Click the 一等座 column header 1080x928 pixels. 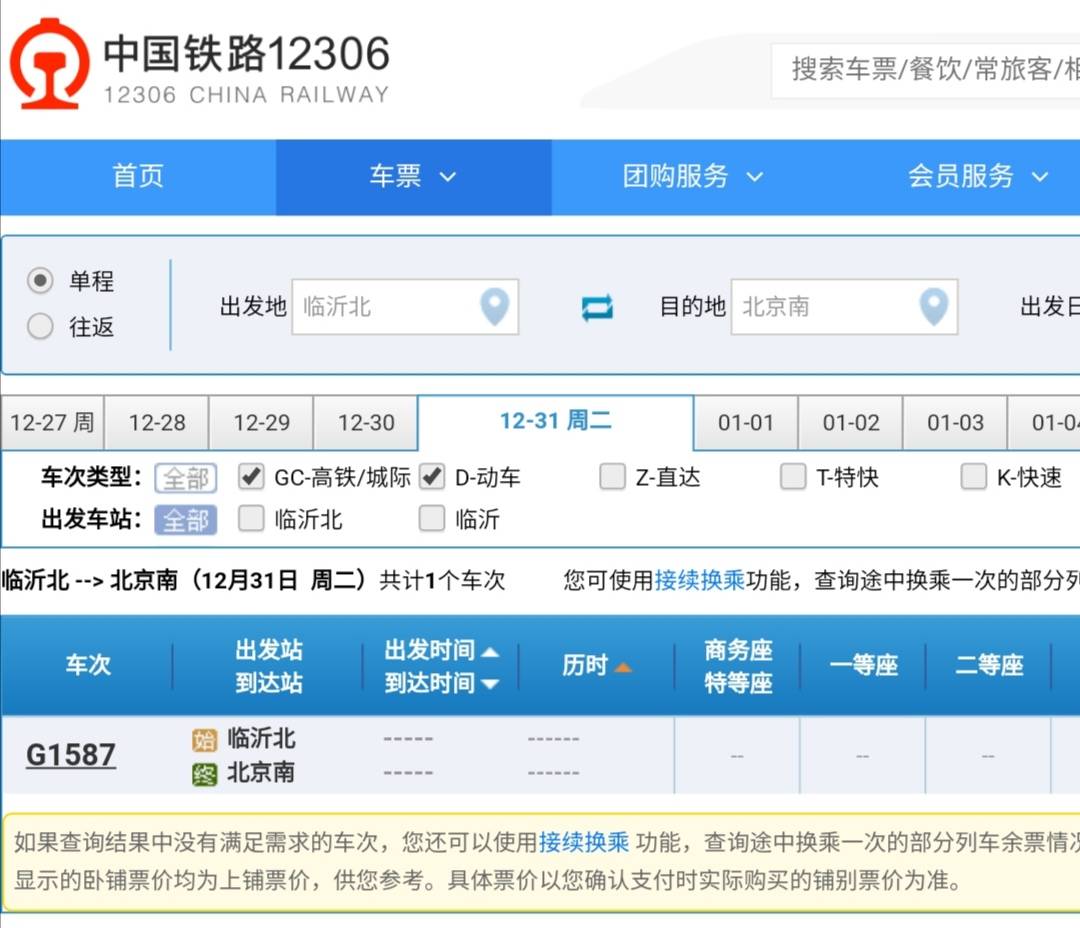click(x=863, y=666)
